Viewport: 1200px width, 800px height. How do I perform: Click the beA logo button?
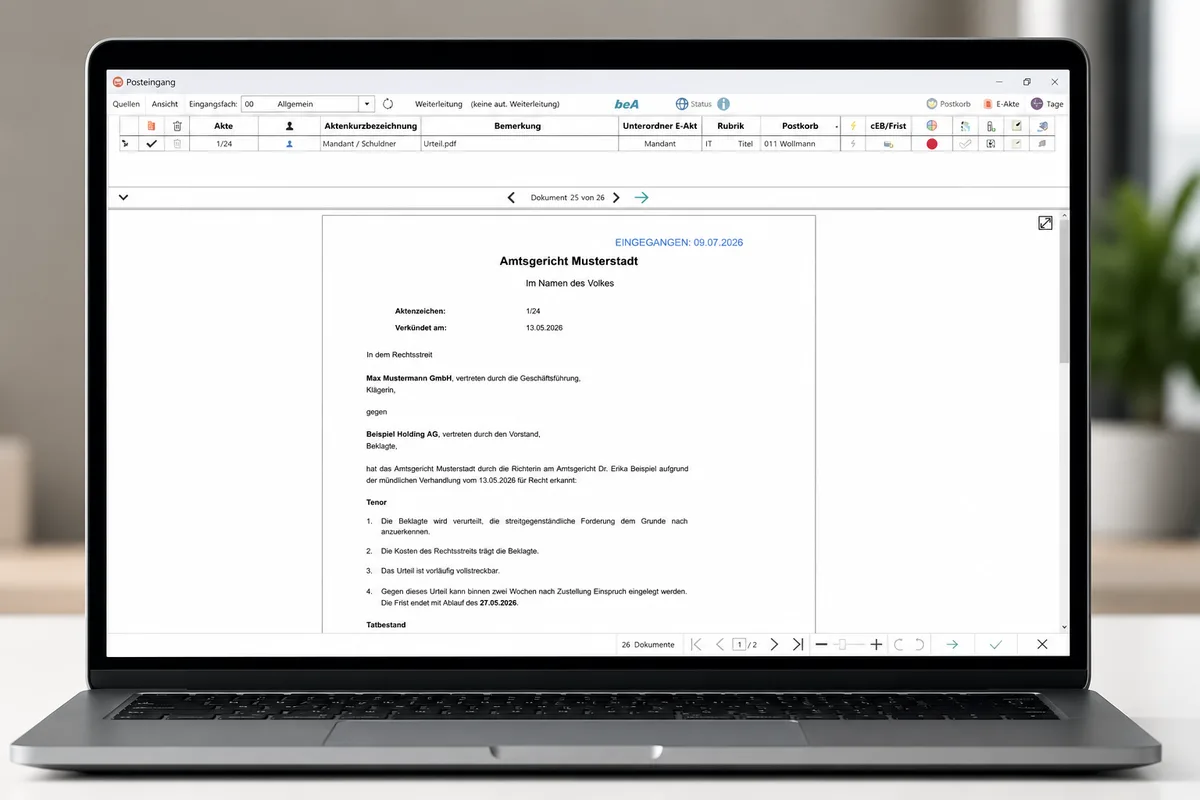pyautogui.click(x=626, y=104)
